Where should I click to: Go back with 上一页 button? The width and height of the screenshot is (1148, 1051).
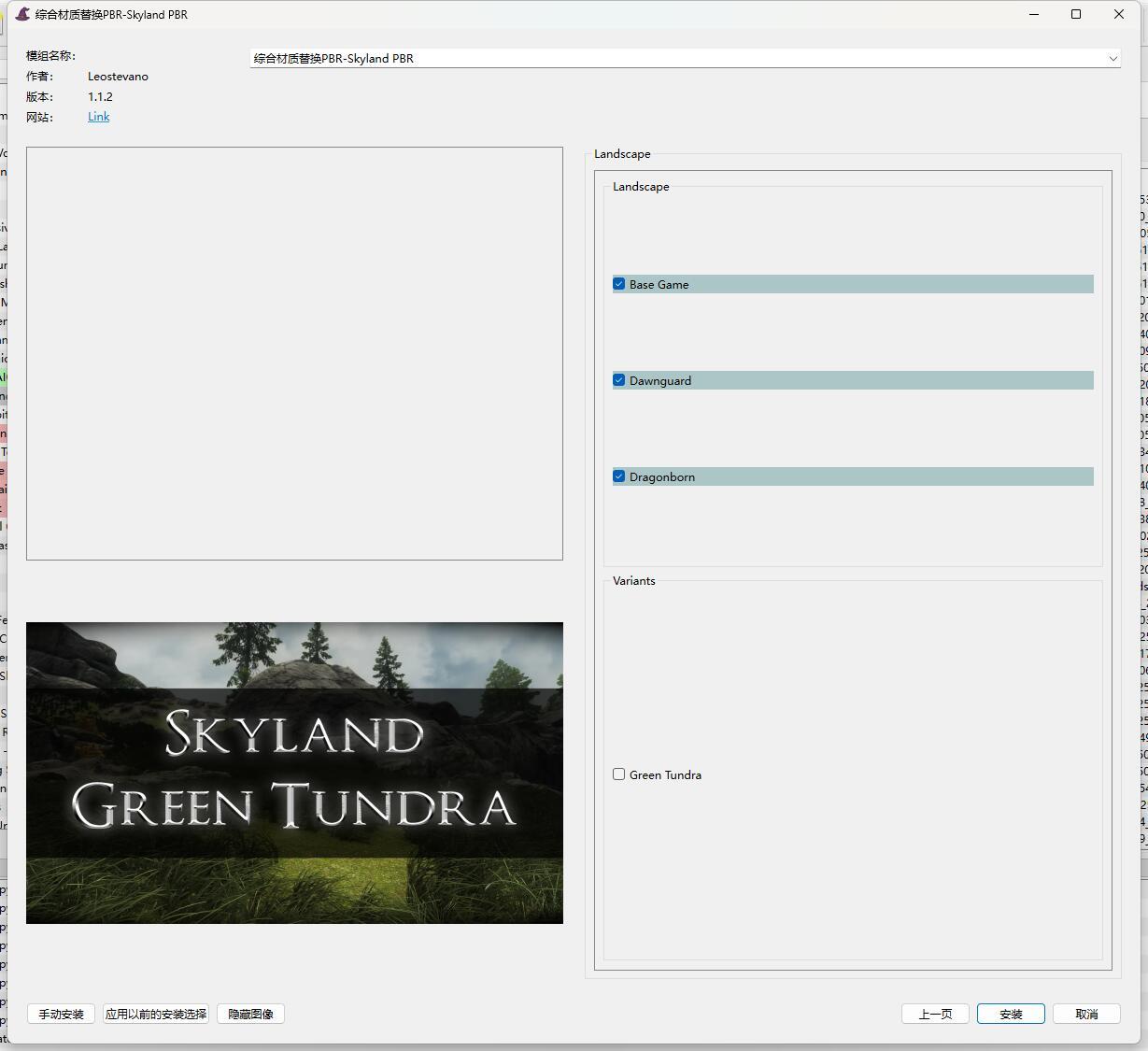pyautogui.click(x=935, y=1014)
